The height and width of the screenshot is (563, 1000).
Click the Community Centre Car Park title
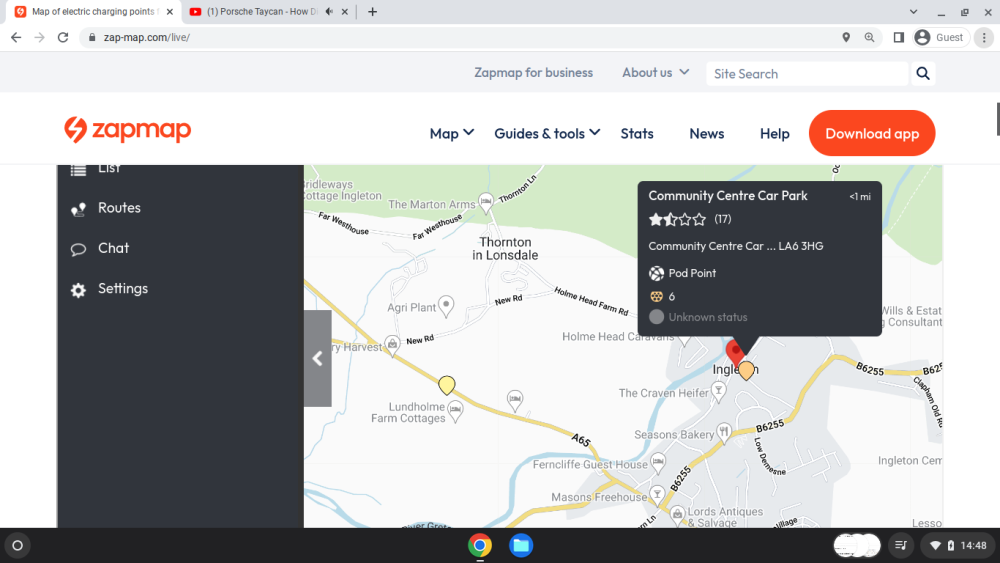(x=728, y=196)
